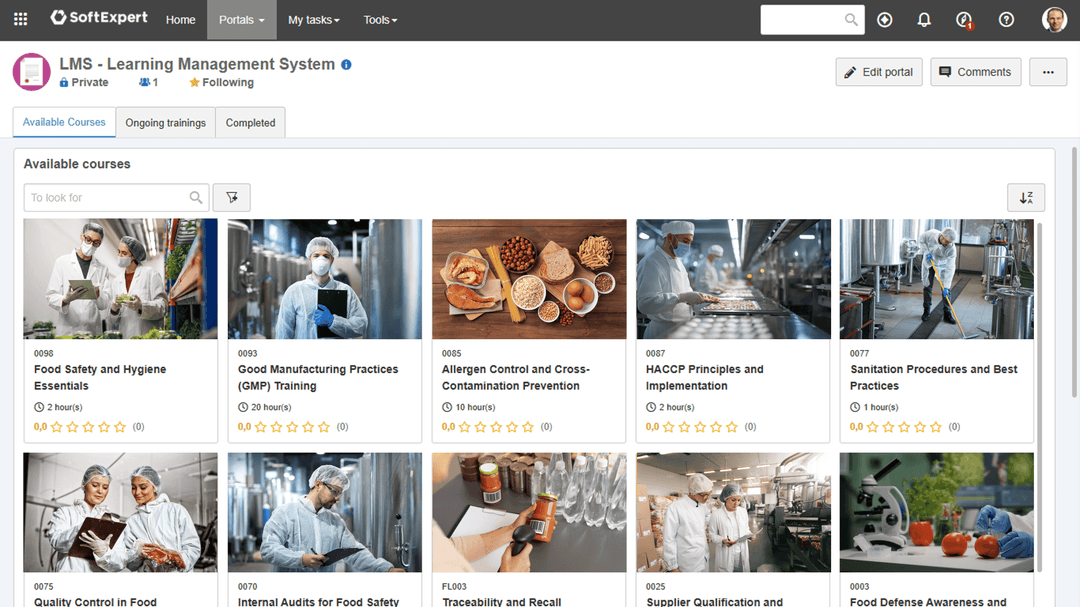1080x607 pixels.
Task: Open the apps grid launcher icon
Action: coord(20,19)
